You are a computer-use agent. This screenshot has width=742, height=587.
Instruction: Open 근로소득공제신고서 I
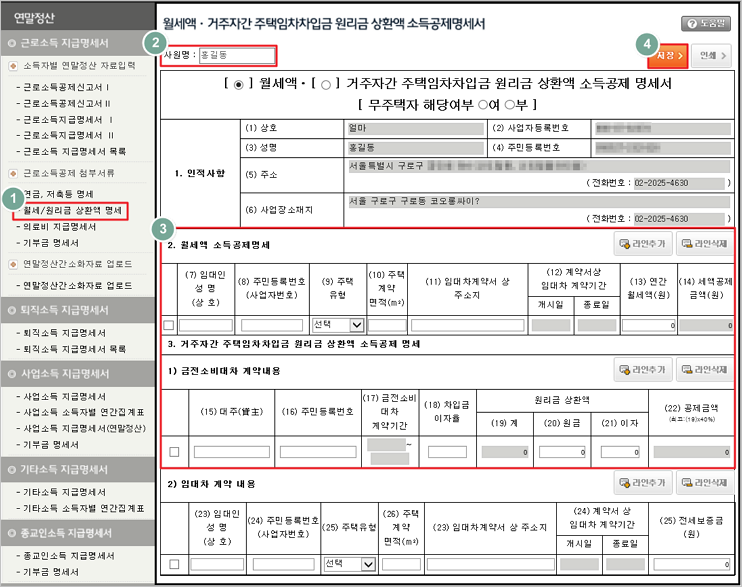coord(66,87)
